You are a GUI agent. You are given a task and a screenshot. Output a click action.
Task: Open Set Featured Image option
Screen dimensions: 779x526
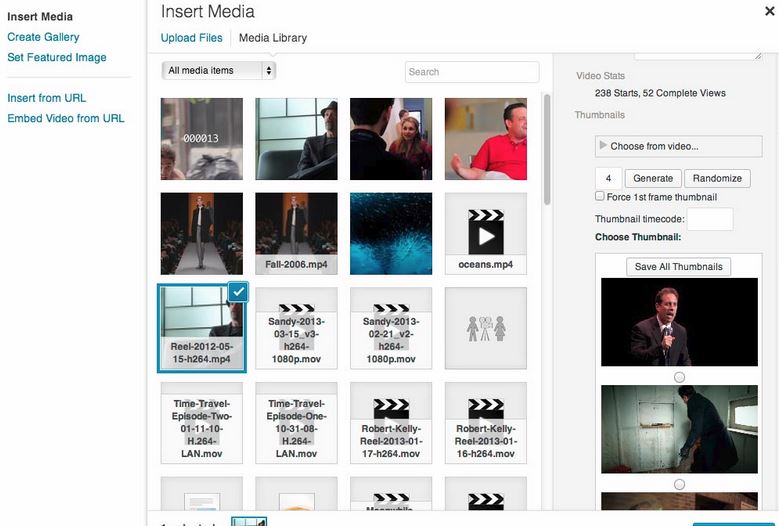pos(57,57)
